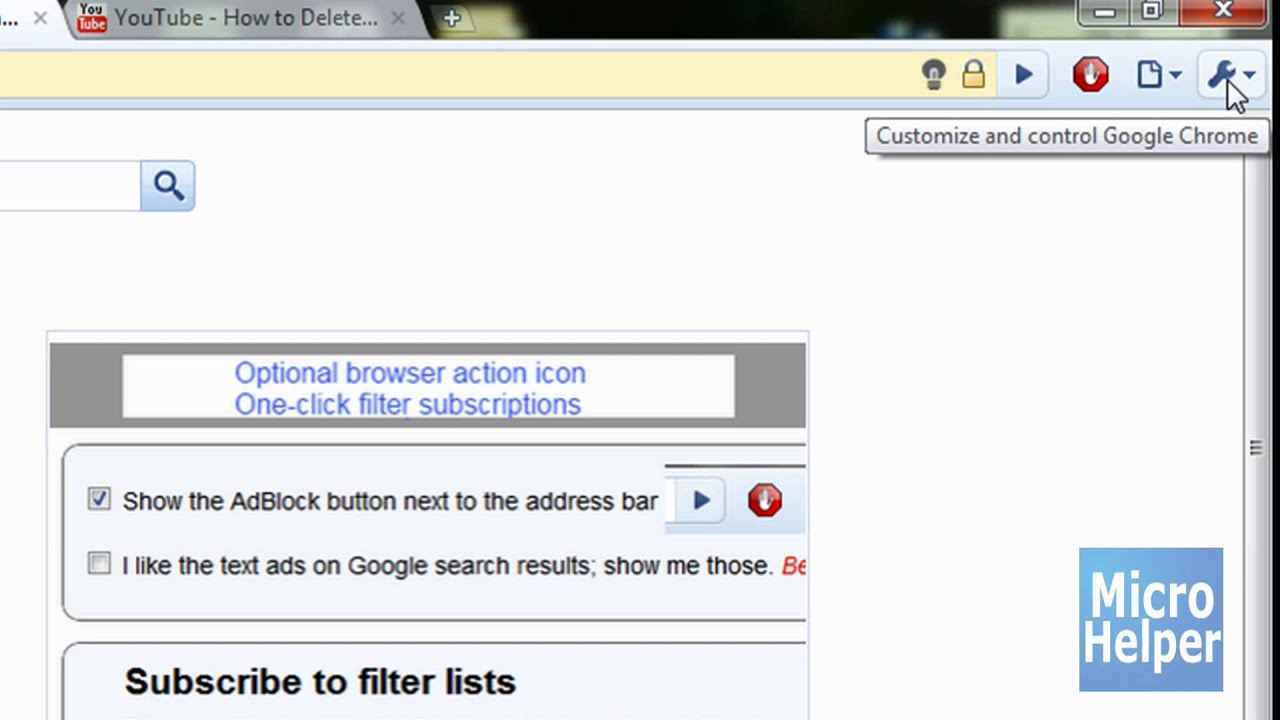Image resolution: width=1280 pixels, height=720 pixels.
Task: Click the Subscribe to filter lists heading
Action: pyautogui.click(x=320, y=682)
